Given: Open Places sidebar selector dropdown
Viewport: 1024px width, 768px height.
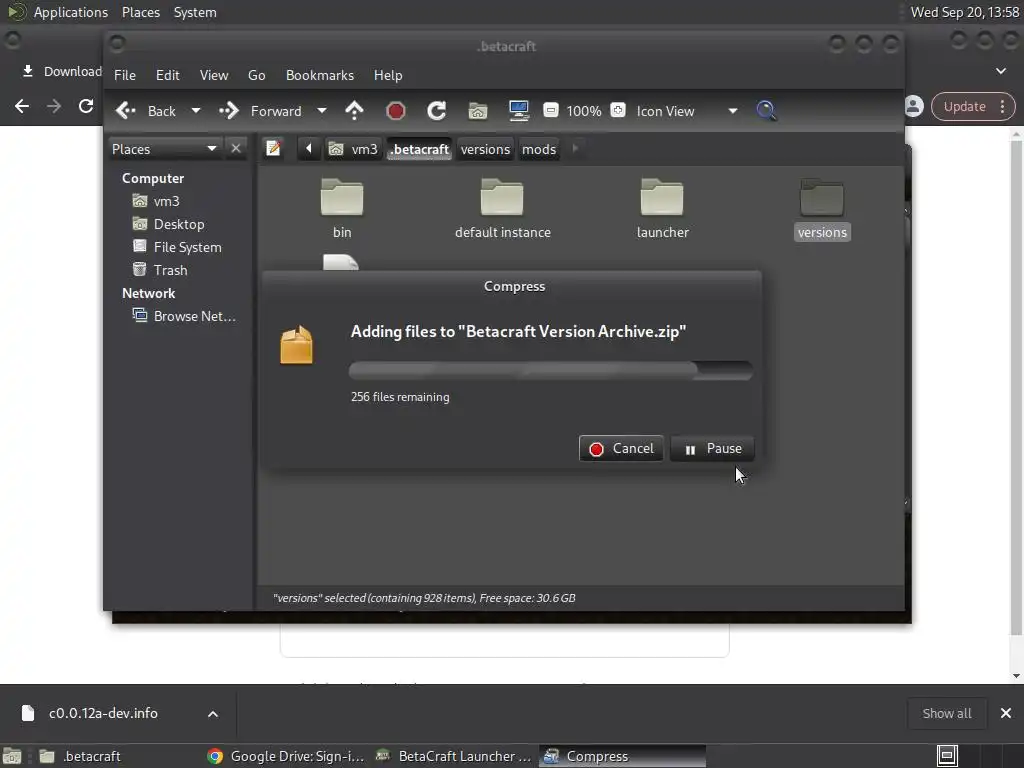Looking at the screenshot, I should point(165,149).
